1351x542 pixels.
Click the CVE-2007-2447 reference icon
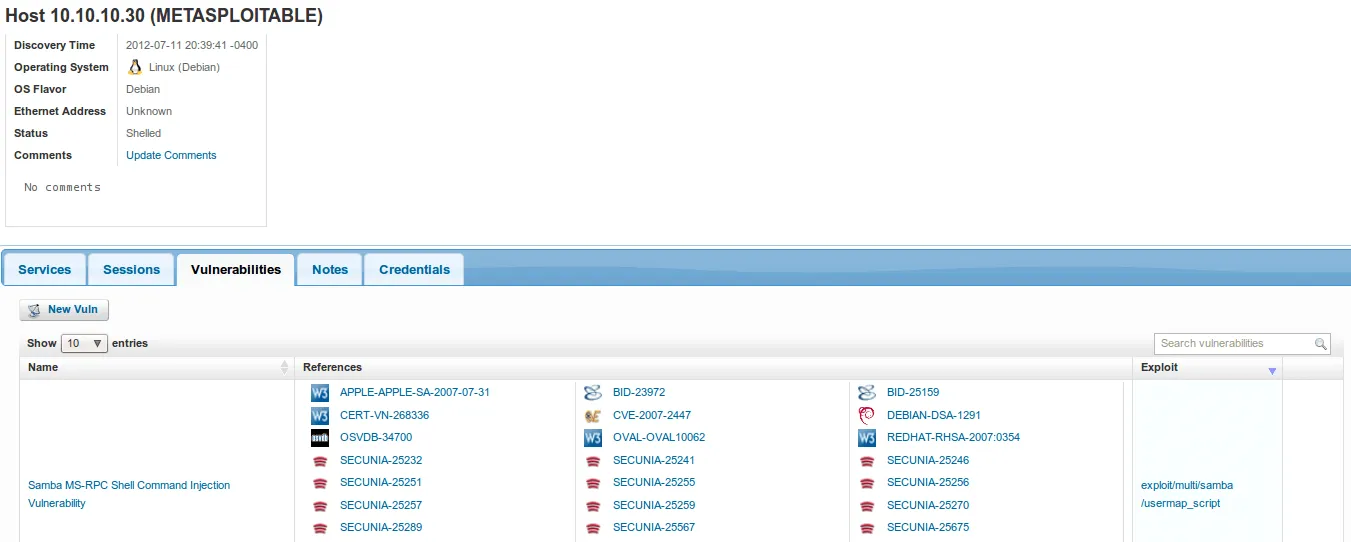point(593,415)
